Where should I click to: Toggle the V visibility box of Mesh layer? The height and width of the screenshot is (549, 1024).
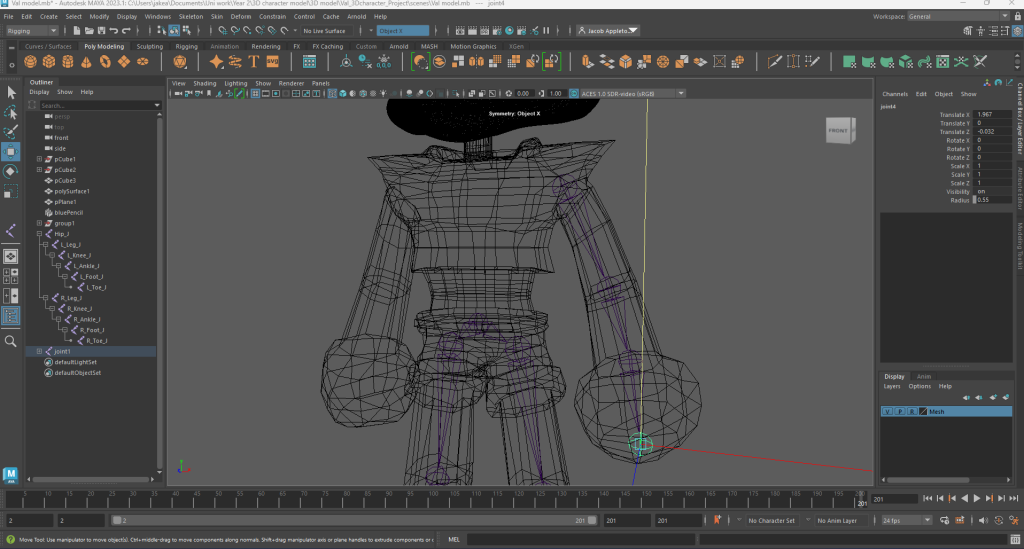click(887, 412)
